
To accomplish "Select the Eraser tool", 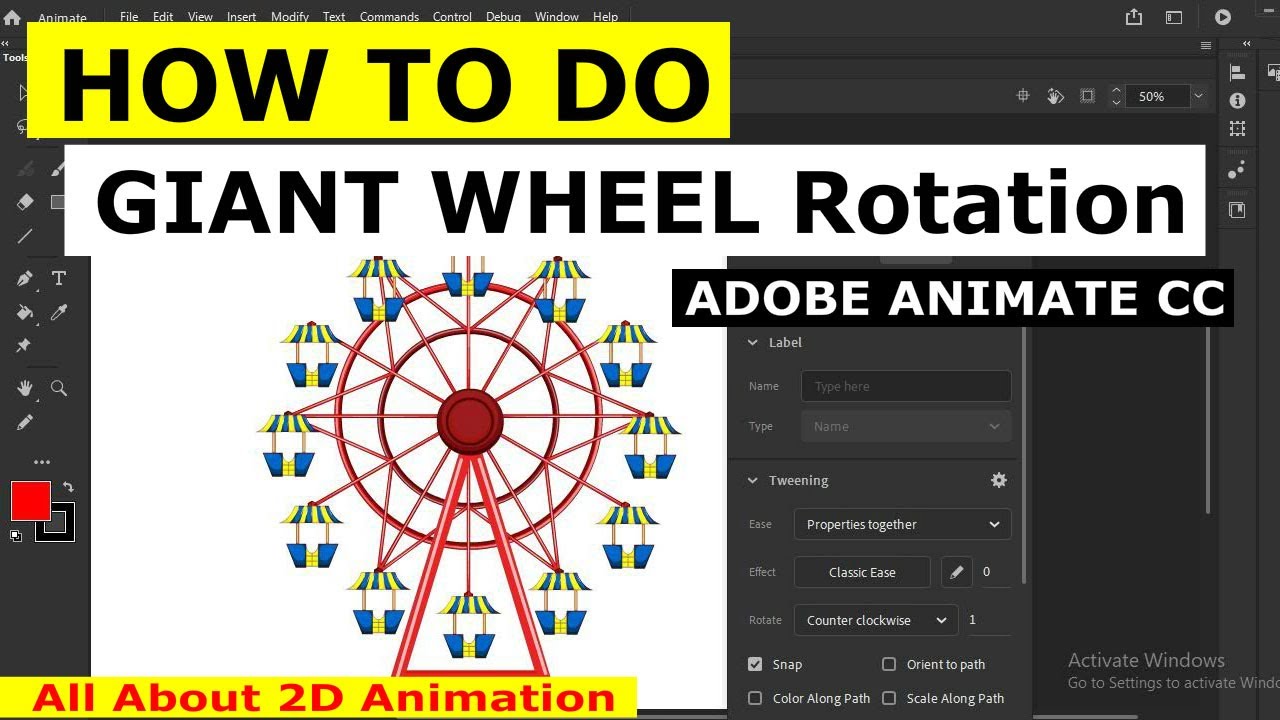I will pos(25,202).
